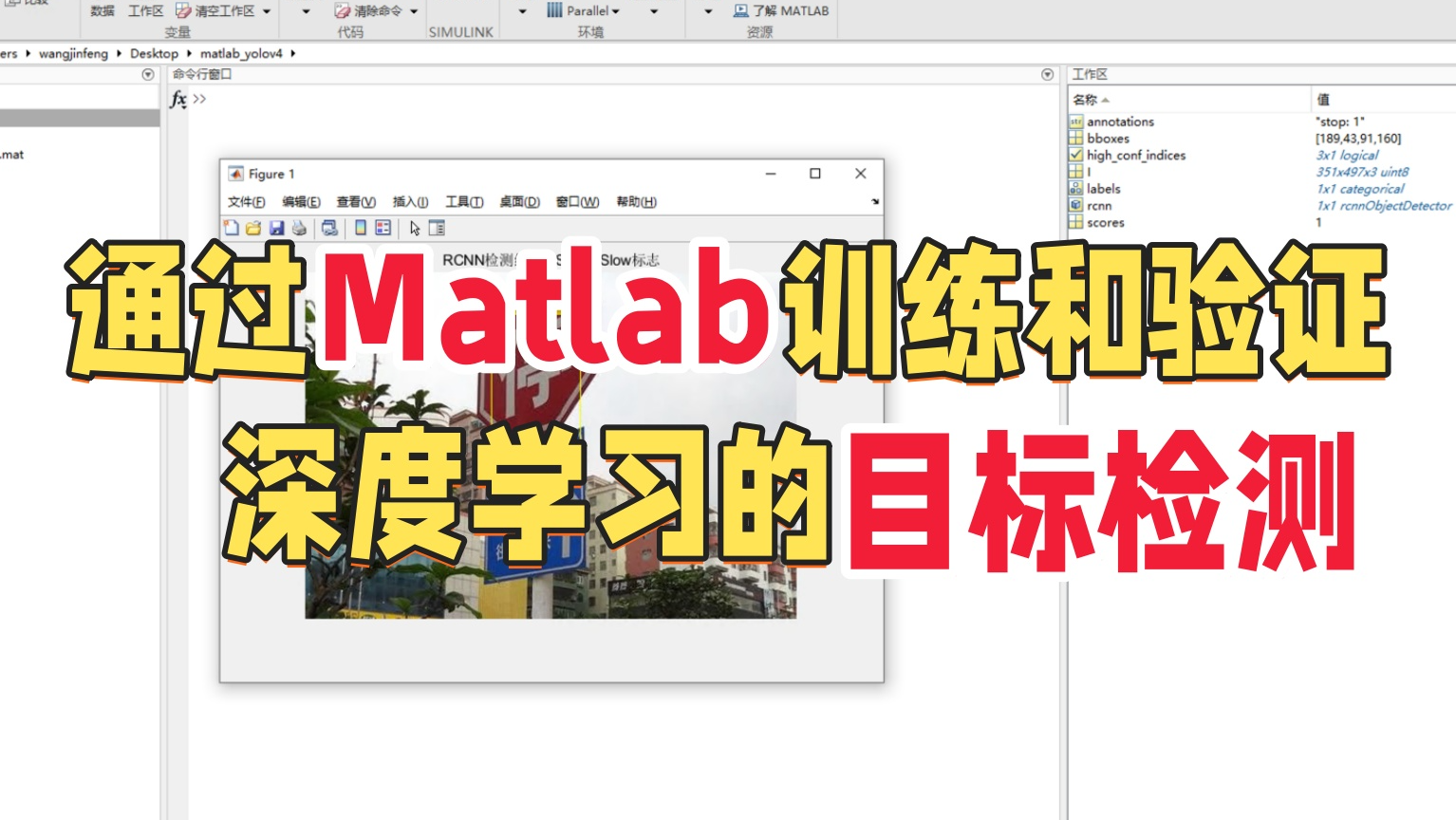Image resolution: width=1456 pixels, height=820 pixels.
Task: Click the 数据 toolbar button
Action: tap(103, 10)
